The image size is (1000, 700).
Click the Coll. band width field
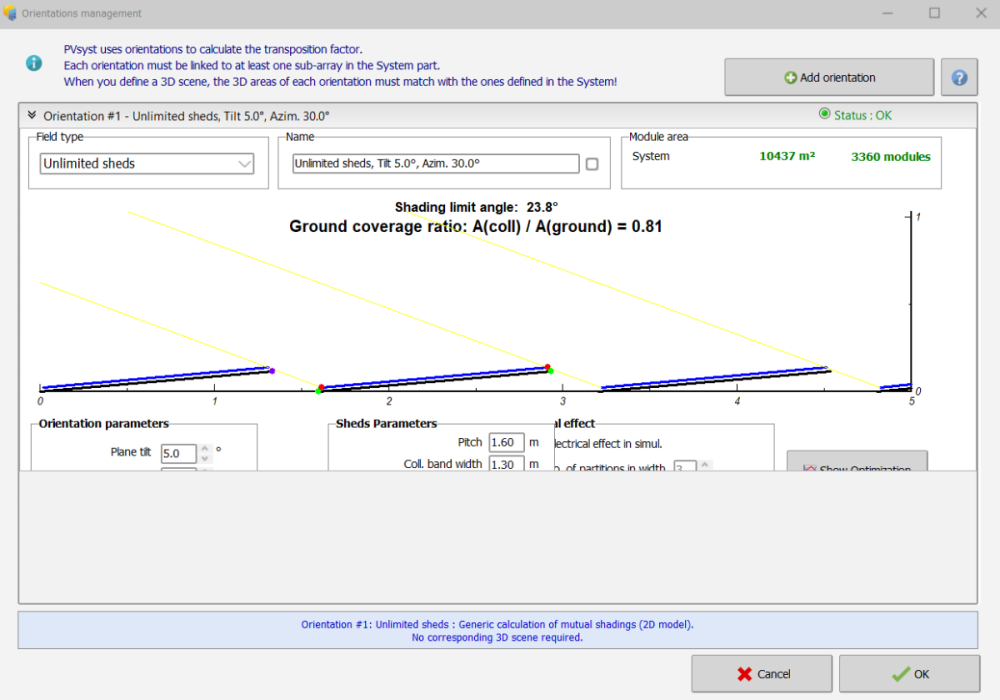coord(506,464)
